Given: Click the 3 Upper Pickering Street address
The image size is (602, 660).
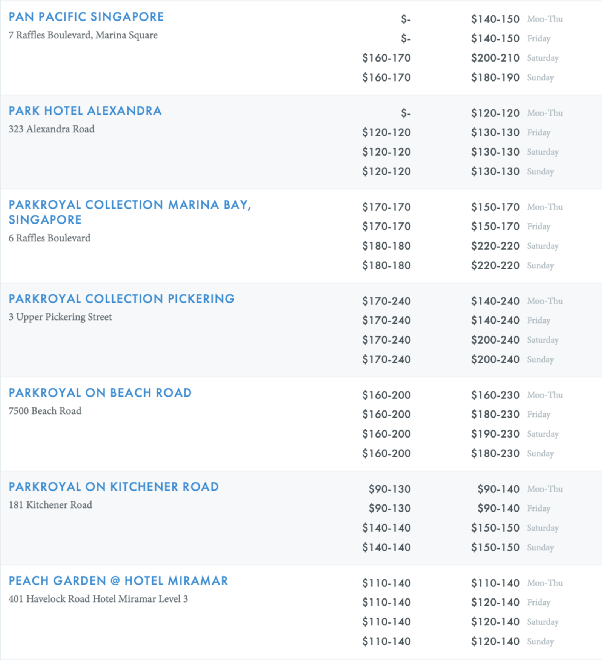Looking at the screenshot, I should coord(60,317).
